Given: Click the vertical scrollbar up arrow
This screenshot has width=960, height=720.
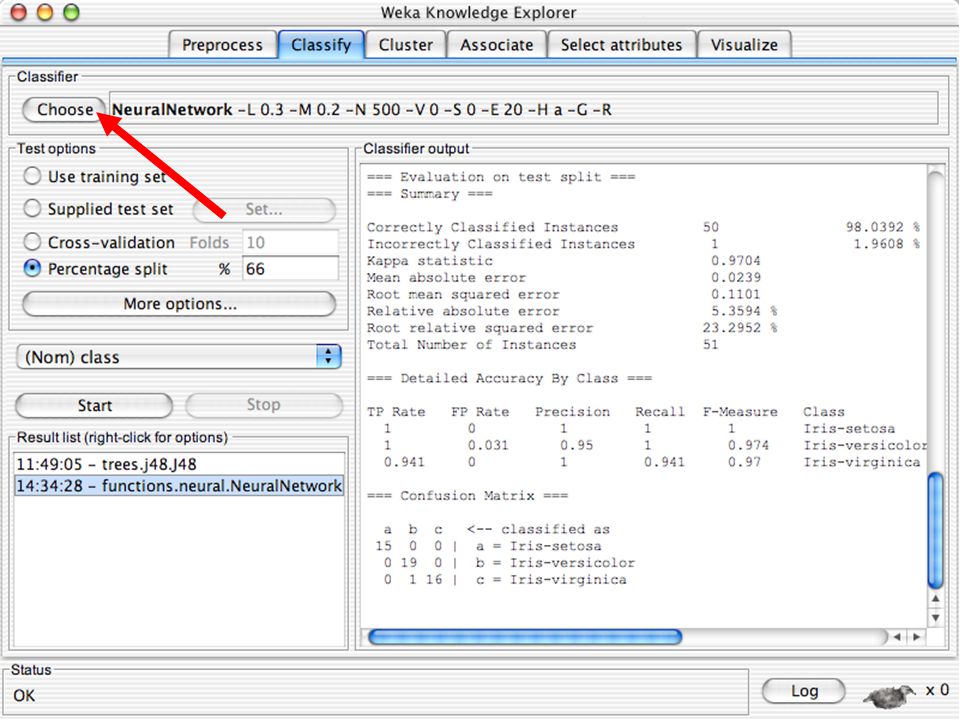Looking at the screenshot, I should pos(936,598).
